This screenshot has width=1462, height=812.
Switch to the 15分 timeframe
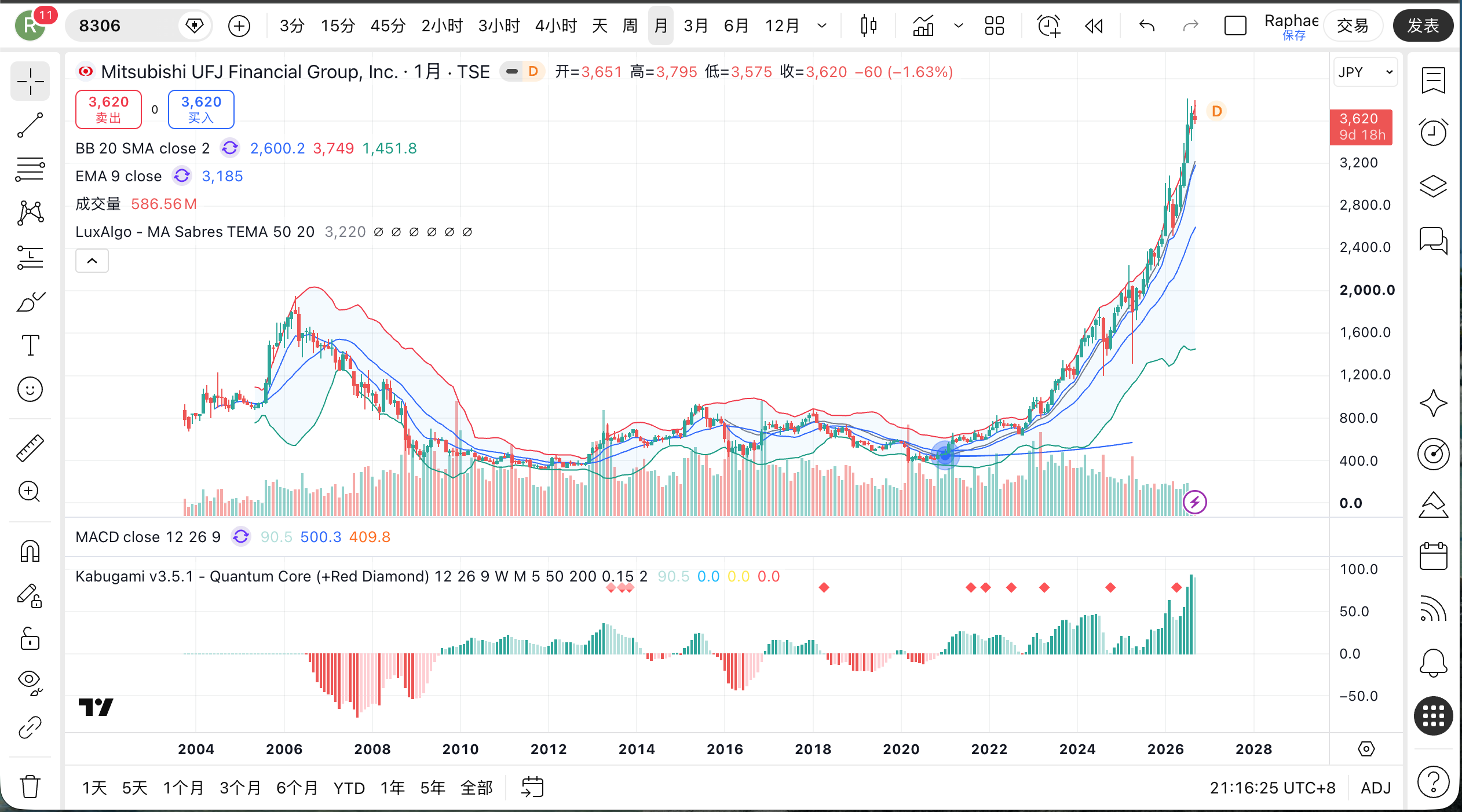click(x=337, y=25)
